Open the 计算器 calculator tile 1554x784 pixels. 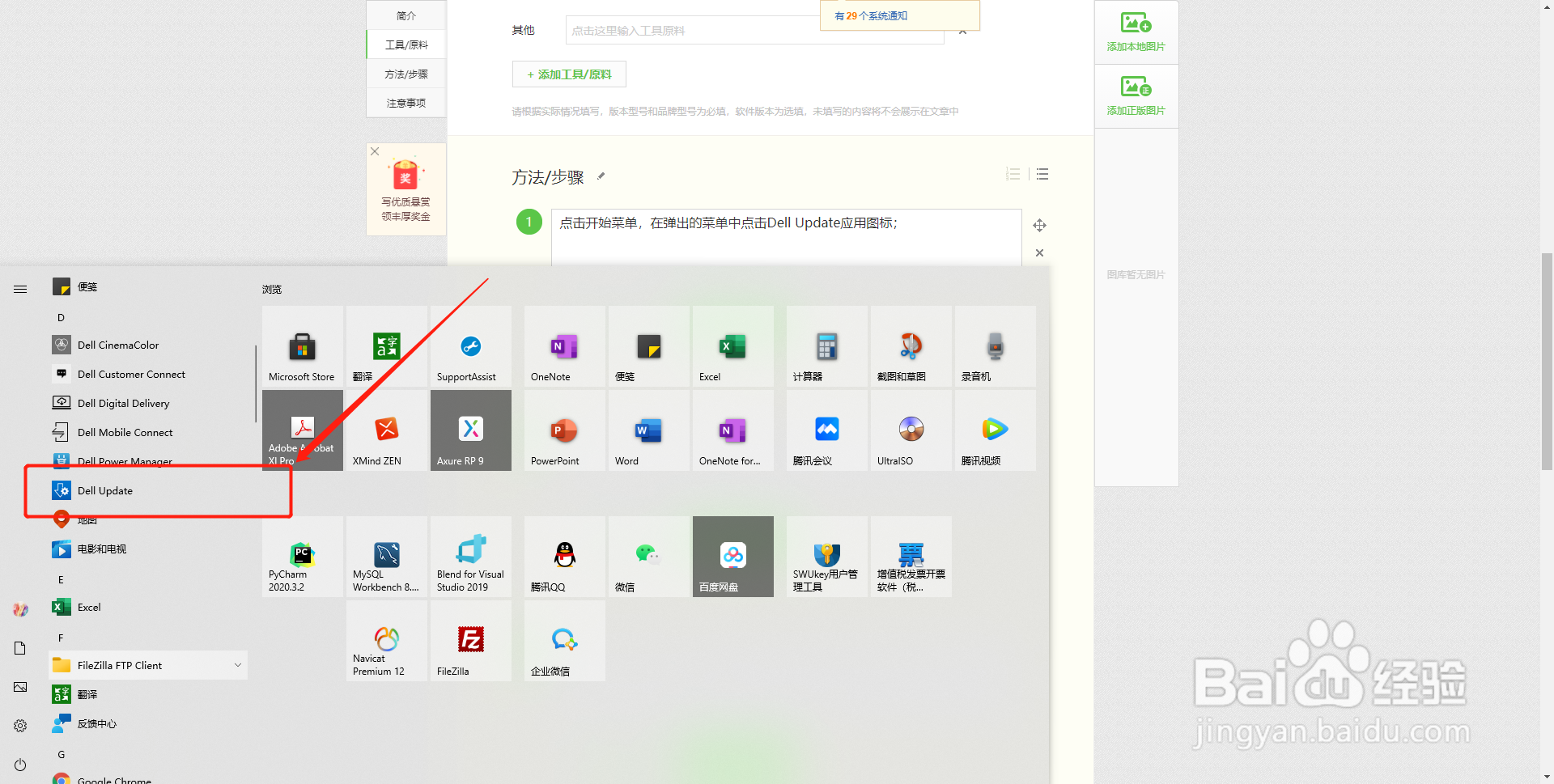tap(827, 346)
